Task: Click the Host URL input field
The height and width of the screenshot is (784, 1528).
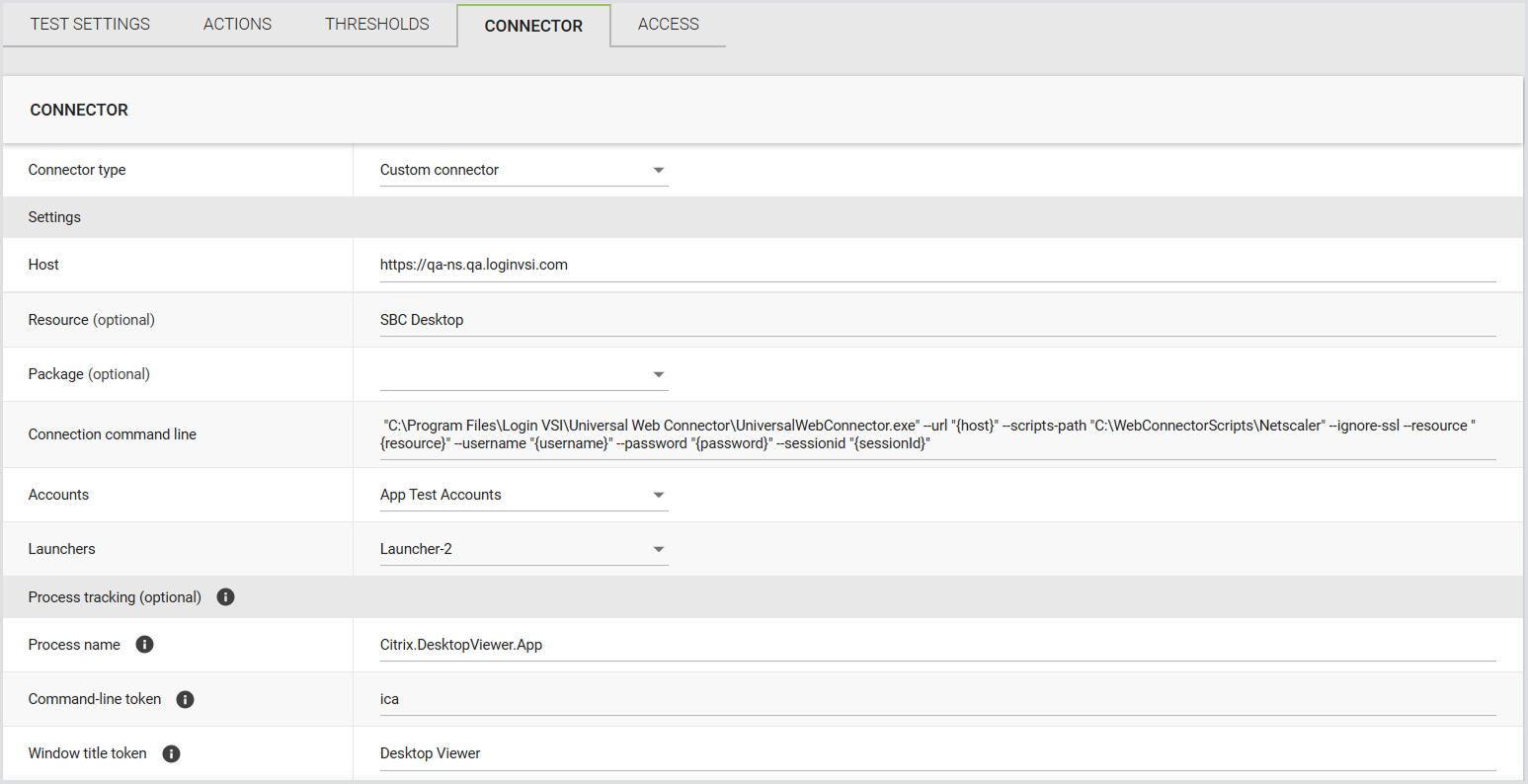Action: pyautogui.click(x=937, y=265)
